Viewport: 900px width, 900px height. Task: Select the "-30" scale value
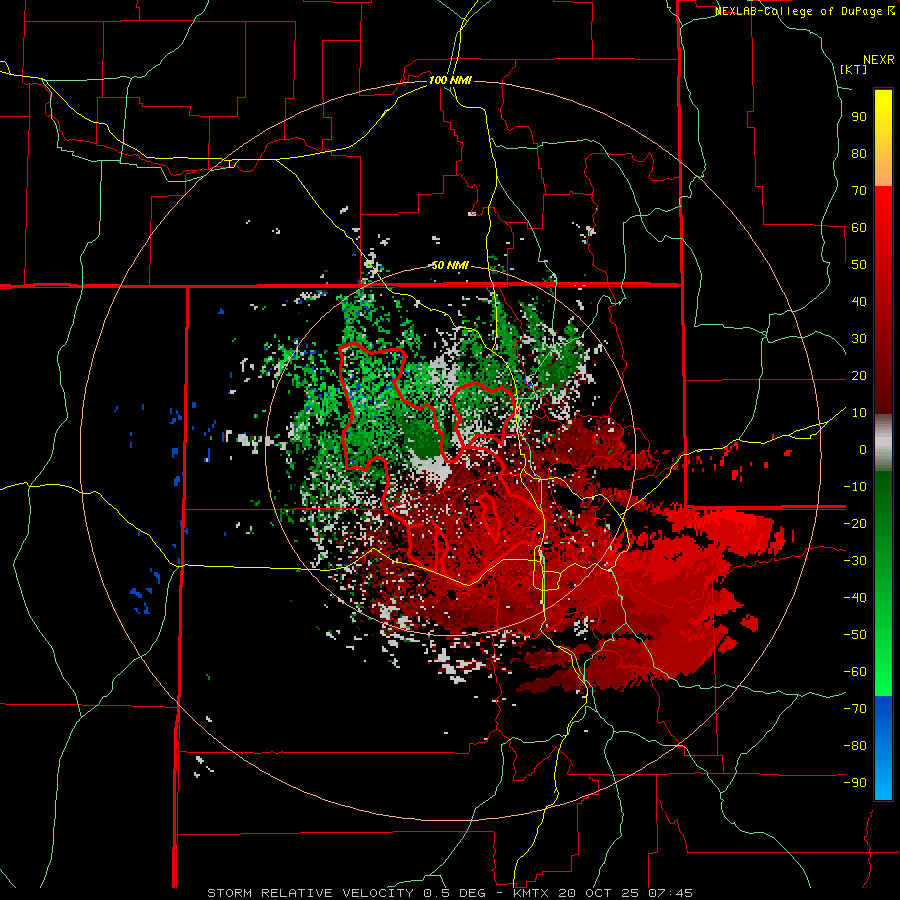click(x=855, y=561)
